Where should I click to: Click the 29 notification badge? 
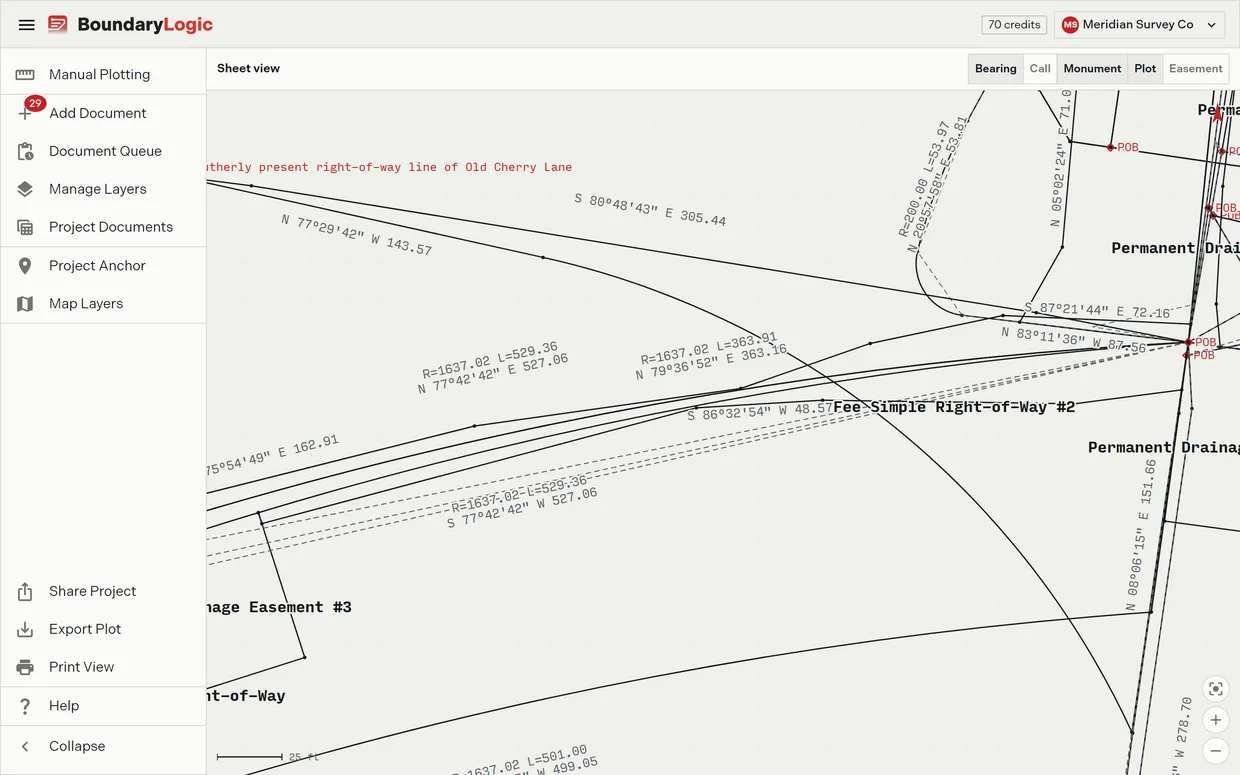[x=35, y=103]
